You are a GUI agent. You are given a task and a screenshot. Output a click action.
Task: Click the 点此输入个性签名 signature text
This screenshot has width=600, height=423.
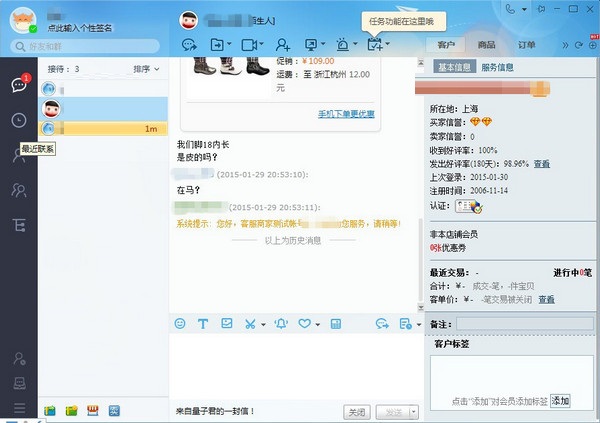click(x=80, y=28)
